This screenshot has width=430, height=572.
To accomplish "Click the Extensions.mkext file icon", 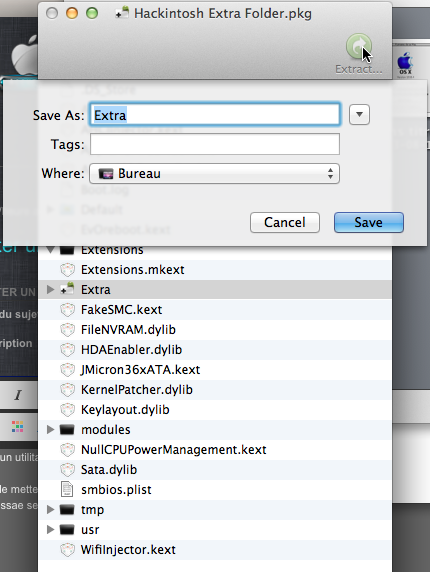I will tap(67, 270).
